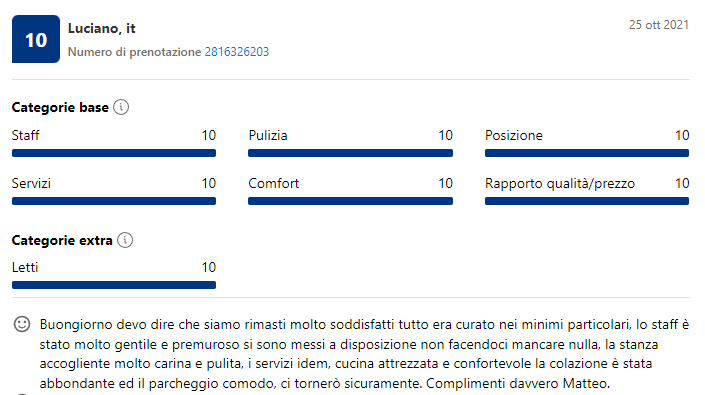Click the Comfort rating bar
Viewport: 705px width, 395px height.
[x=350, y=201]
